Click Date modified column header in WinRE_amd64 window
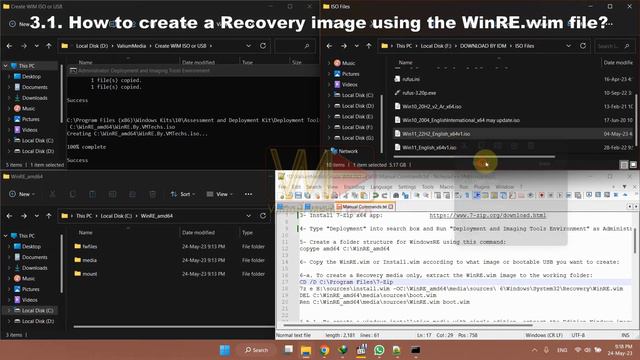Screen dimensions: 640x360 [x=198, y=232]
